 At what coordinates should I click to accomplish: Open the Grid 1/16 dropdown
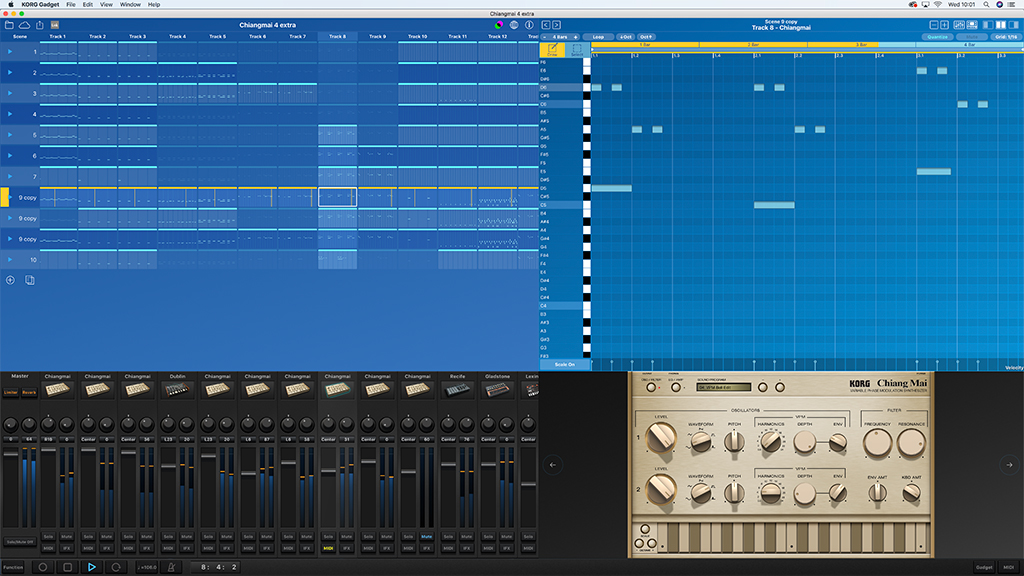pyautogui.click(x=1006, y=37)
